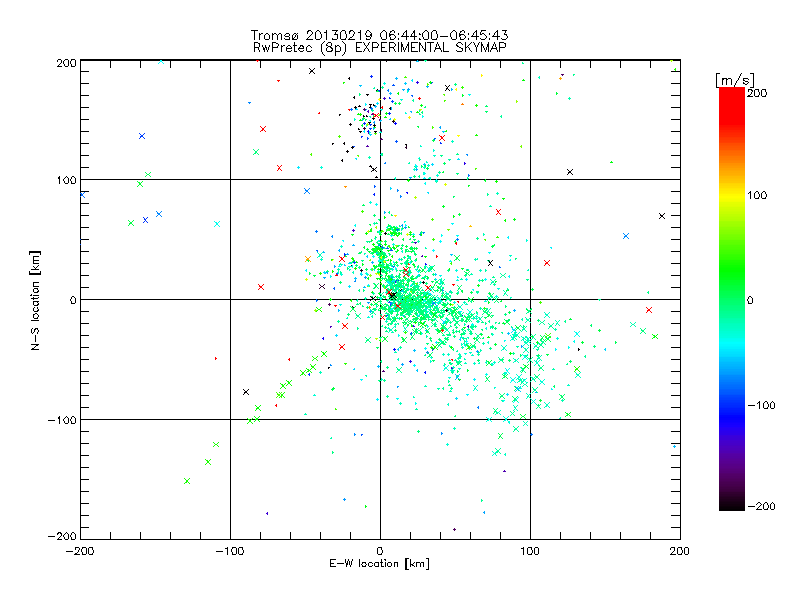Click colorbar label "100"

(x=757, y=195)
